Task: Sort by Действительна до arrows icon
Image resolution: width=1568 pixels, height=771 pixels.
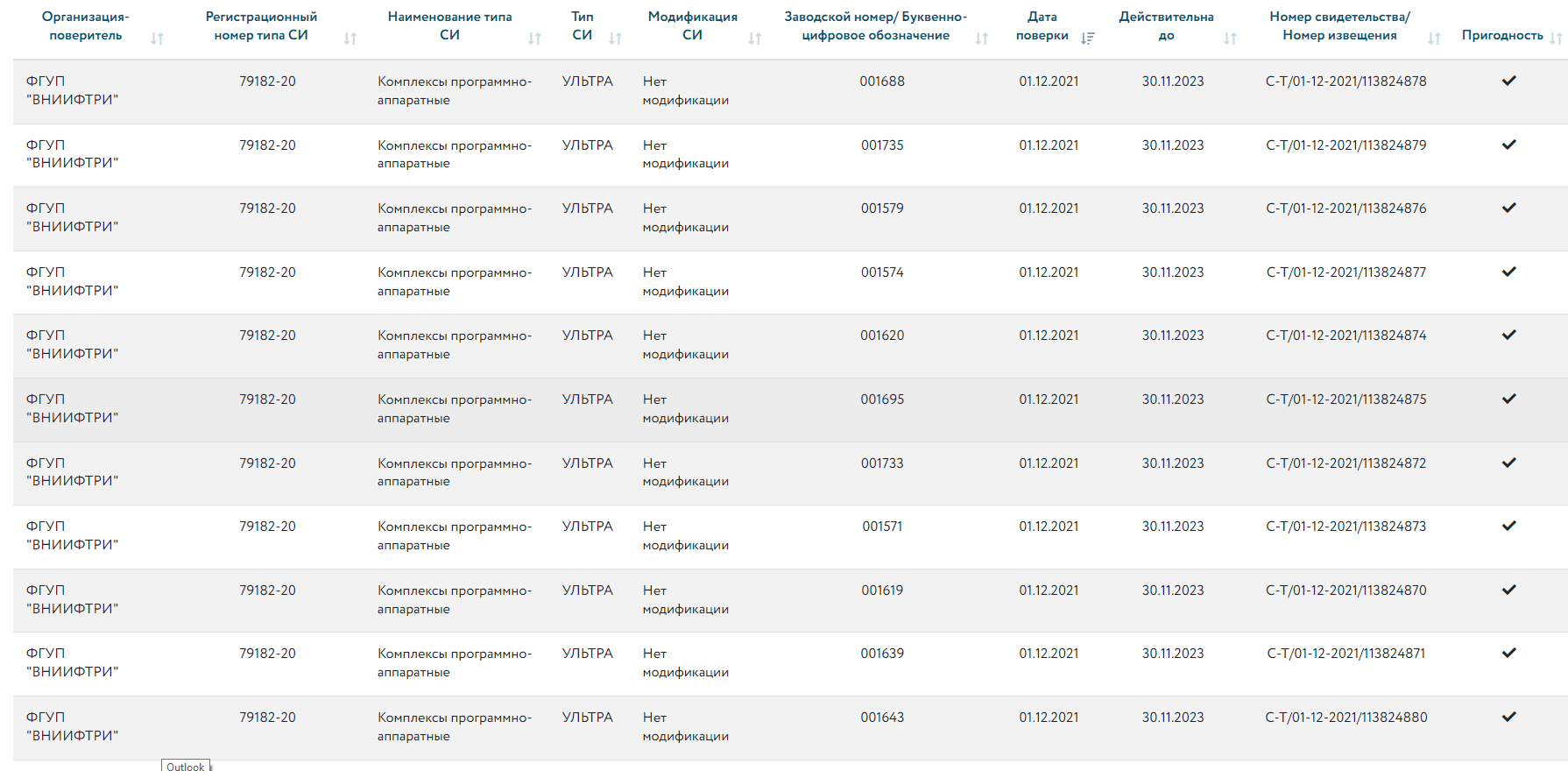Action: [1230, 39]
